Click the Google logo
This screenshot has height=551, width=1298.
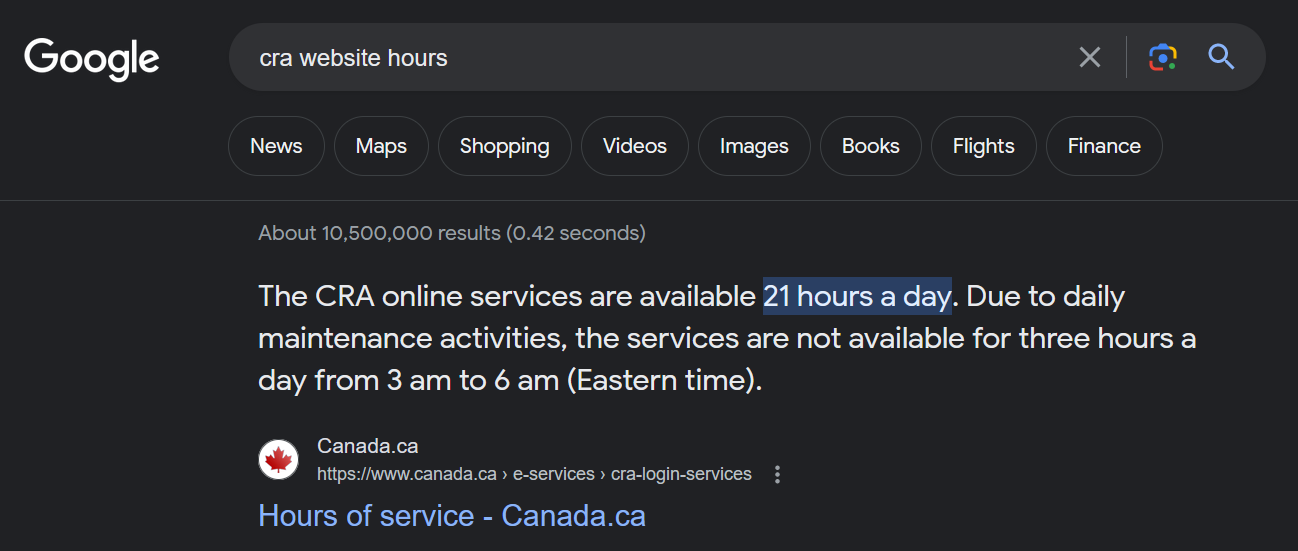point(92,58)
